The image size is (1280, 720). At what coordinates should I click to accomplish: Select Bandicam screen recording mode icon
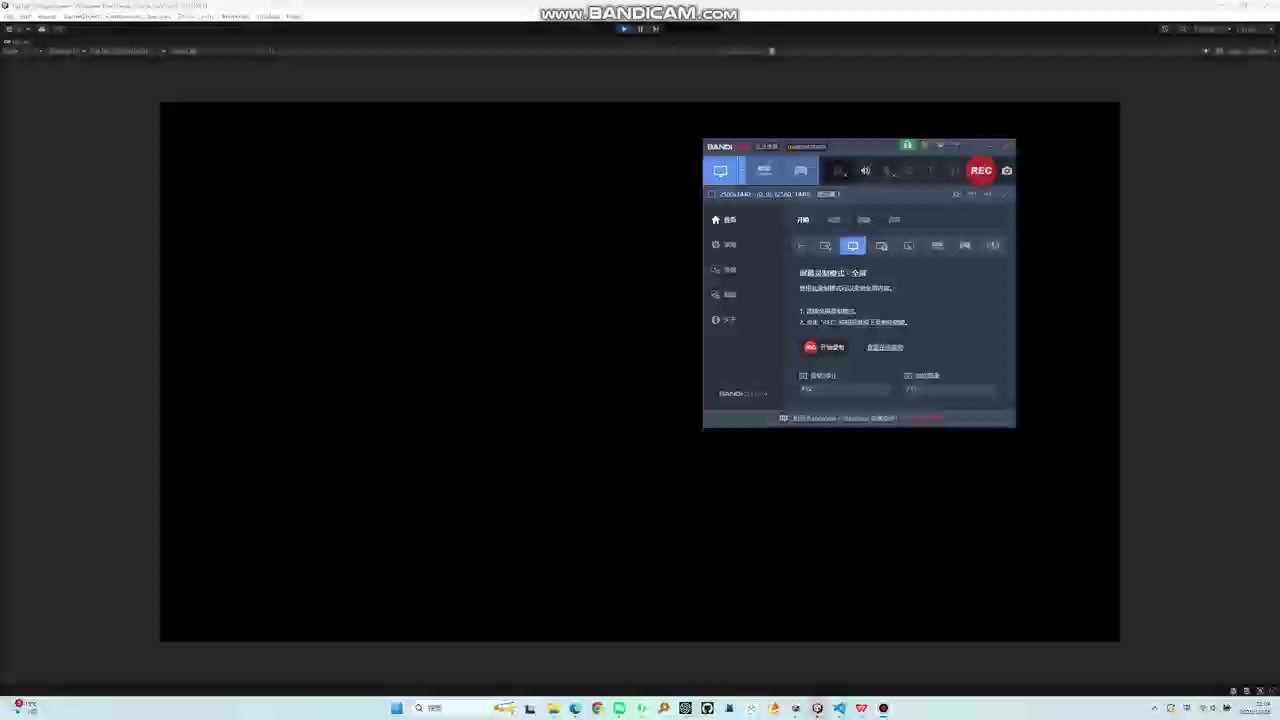coord(720,171)
